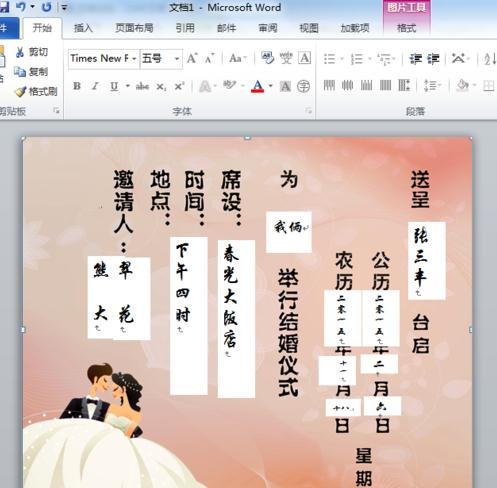Open the Customize Quick Access Toolbar arrow
This screenshot has width=497, height=488.
[65, 7]
